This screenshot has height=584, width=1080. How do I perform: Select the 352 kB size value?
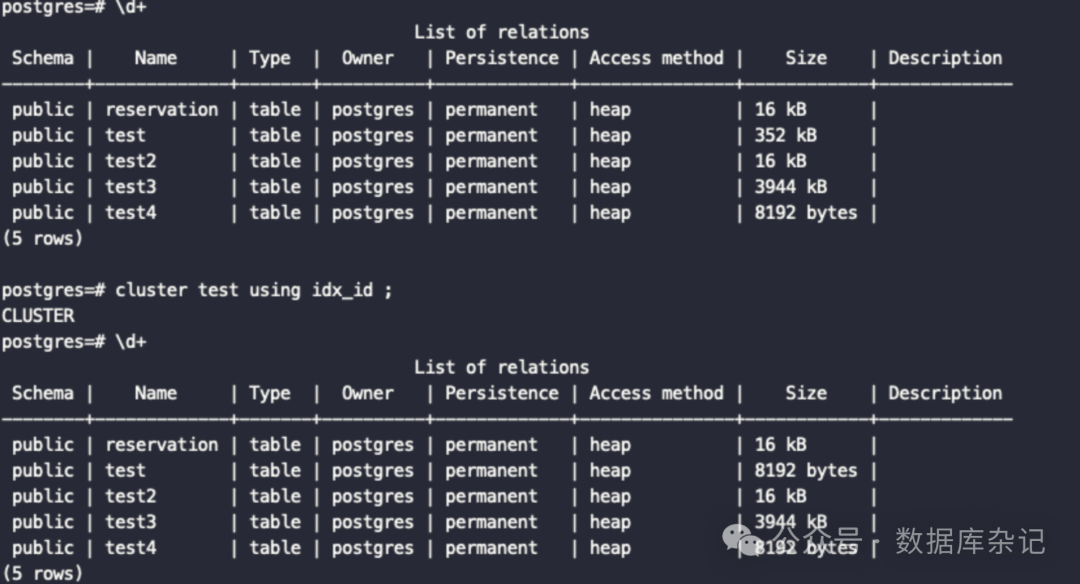click(x=785, y=135)
